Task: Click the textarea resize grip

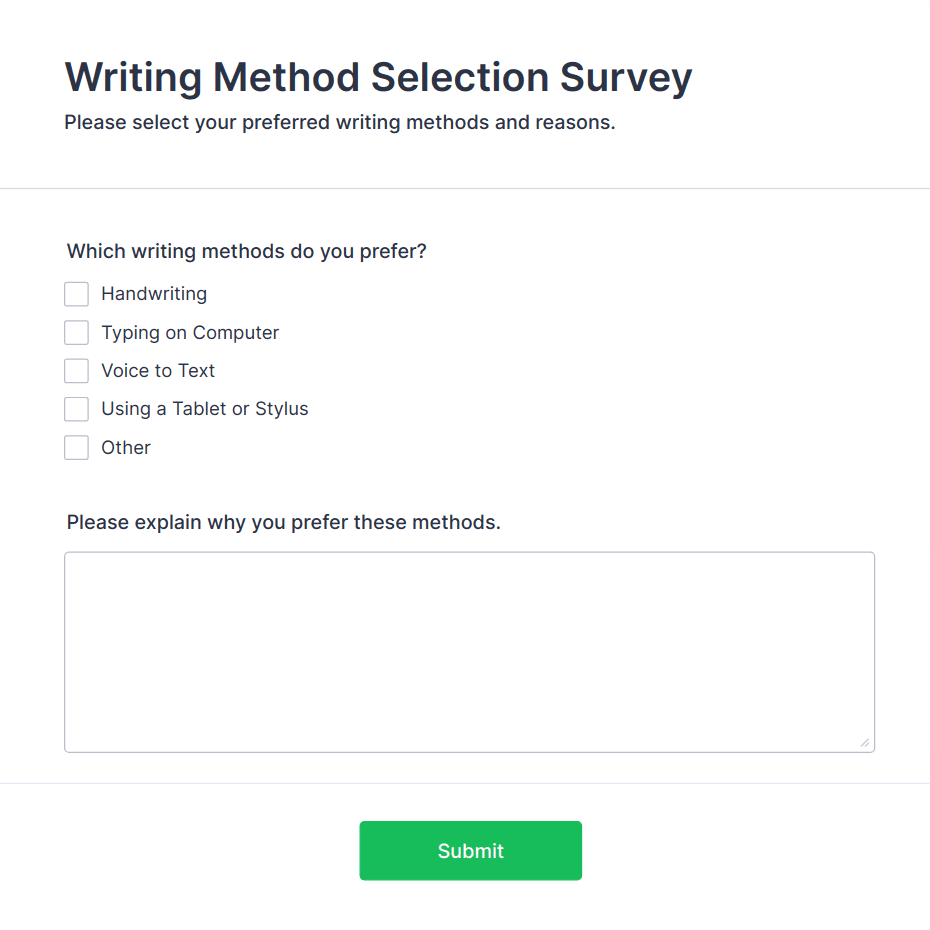Action: pos(864,742)
